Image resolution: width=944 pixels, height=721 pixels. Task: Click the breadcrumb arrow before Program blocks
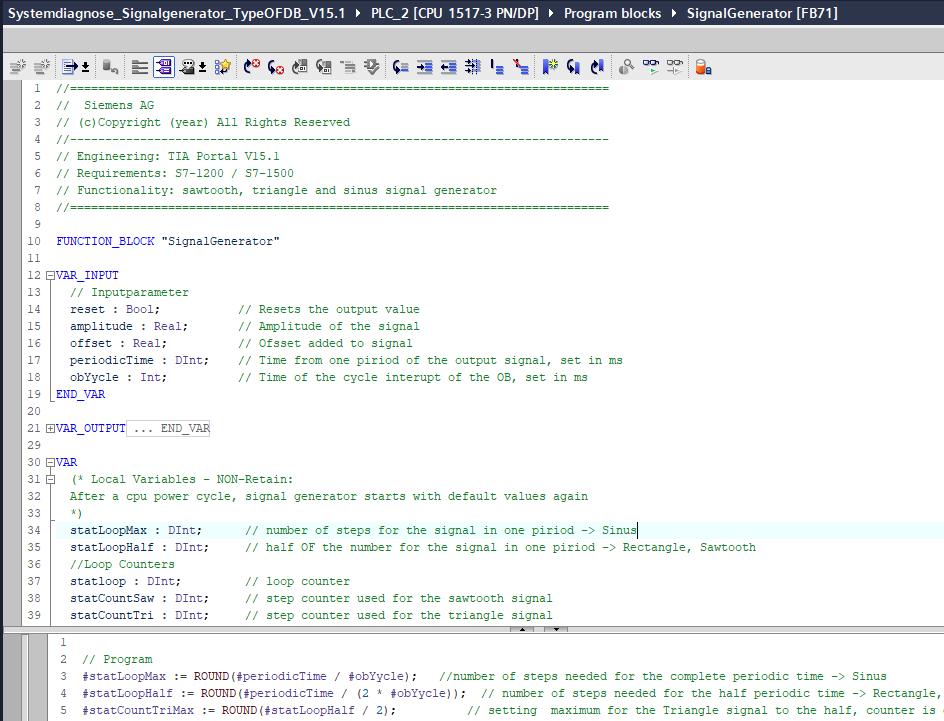click(x=551, y=13)
